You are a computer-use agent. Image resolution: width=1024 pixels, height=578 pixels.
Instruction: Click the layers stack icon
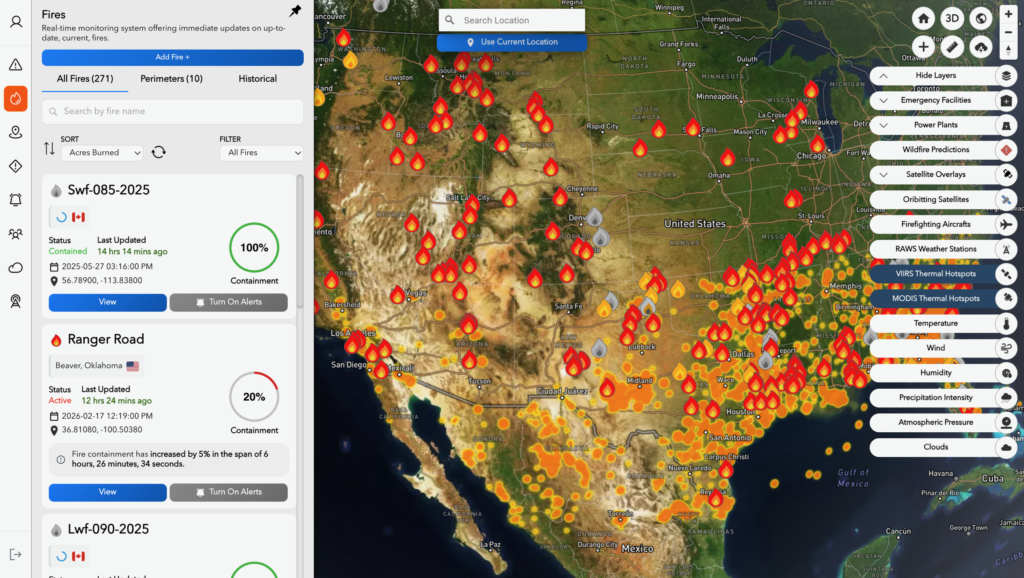click(x=1006, y=76)
